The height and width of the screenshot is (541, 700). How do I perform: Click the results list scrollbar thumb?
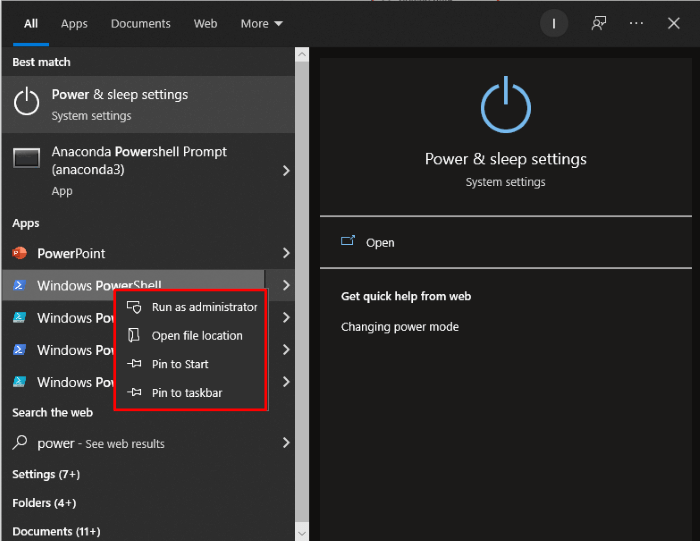302,291
